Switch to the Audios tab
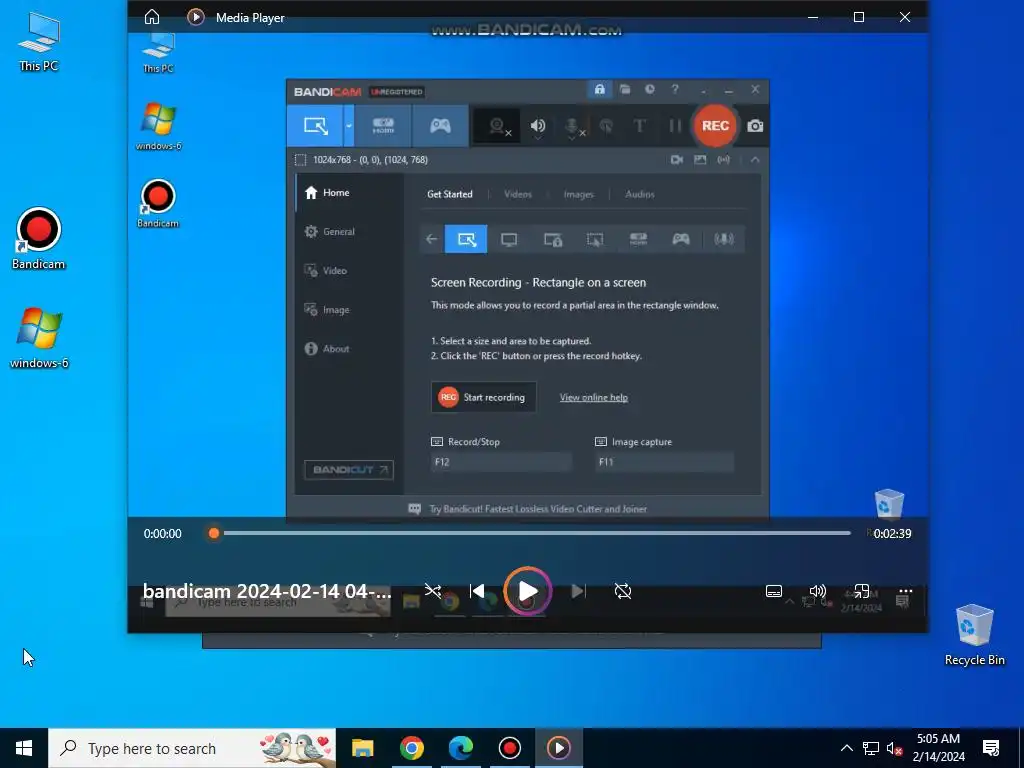 639,194
